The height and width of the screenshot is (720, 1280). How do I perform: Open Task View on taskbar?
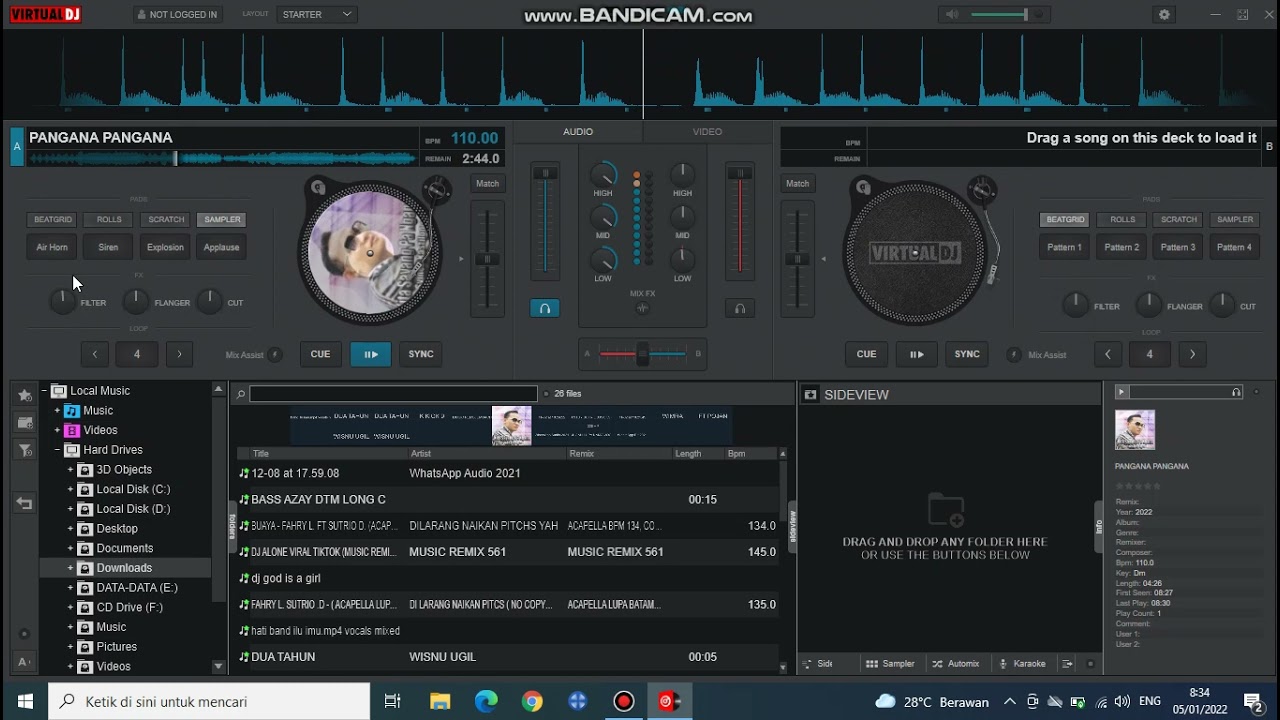click(393, 702)
